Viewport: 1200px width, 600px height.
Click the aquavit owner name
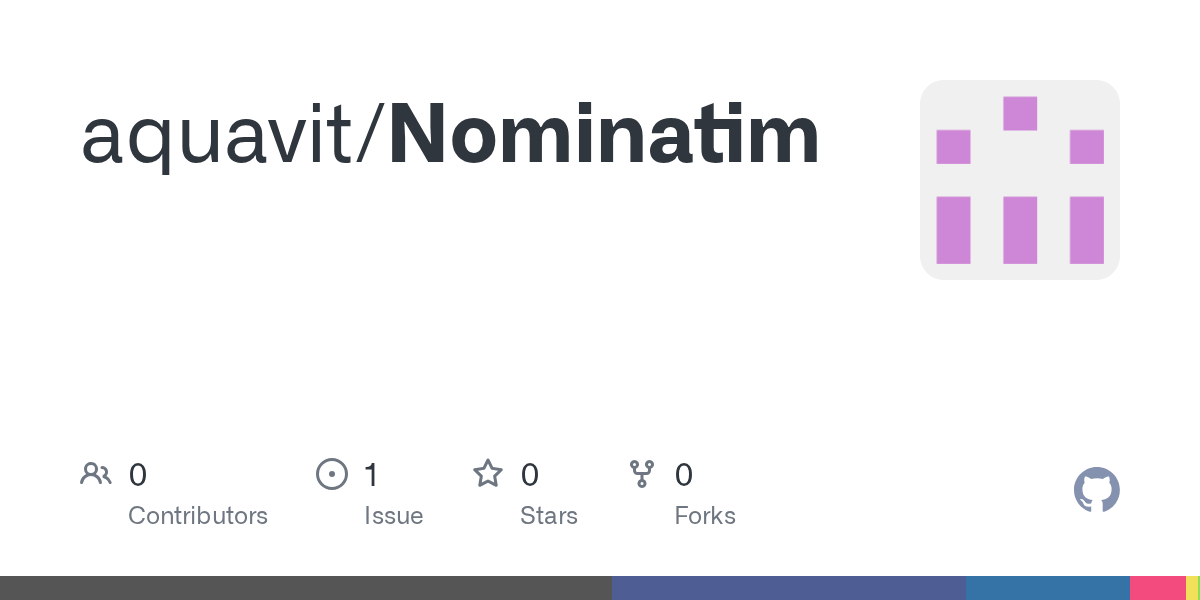[225, 137]
